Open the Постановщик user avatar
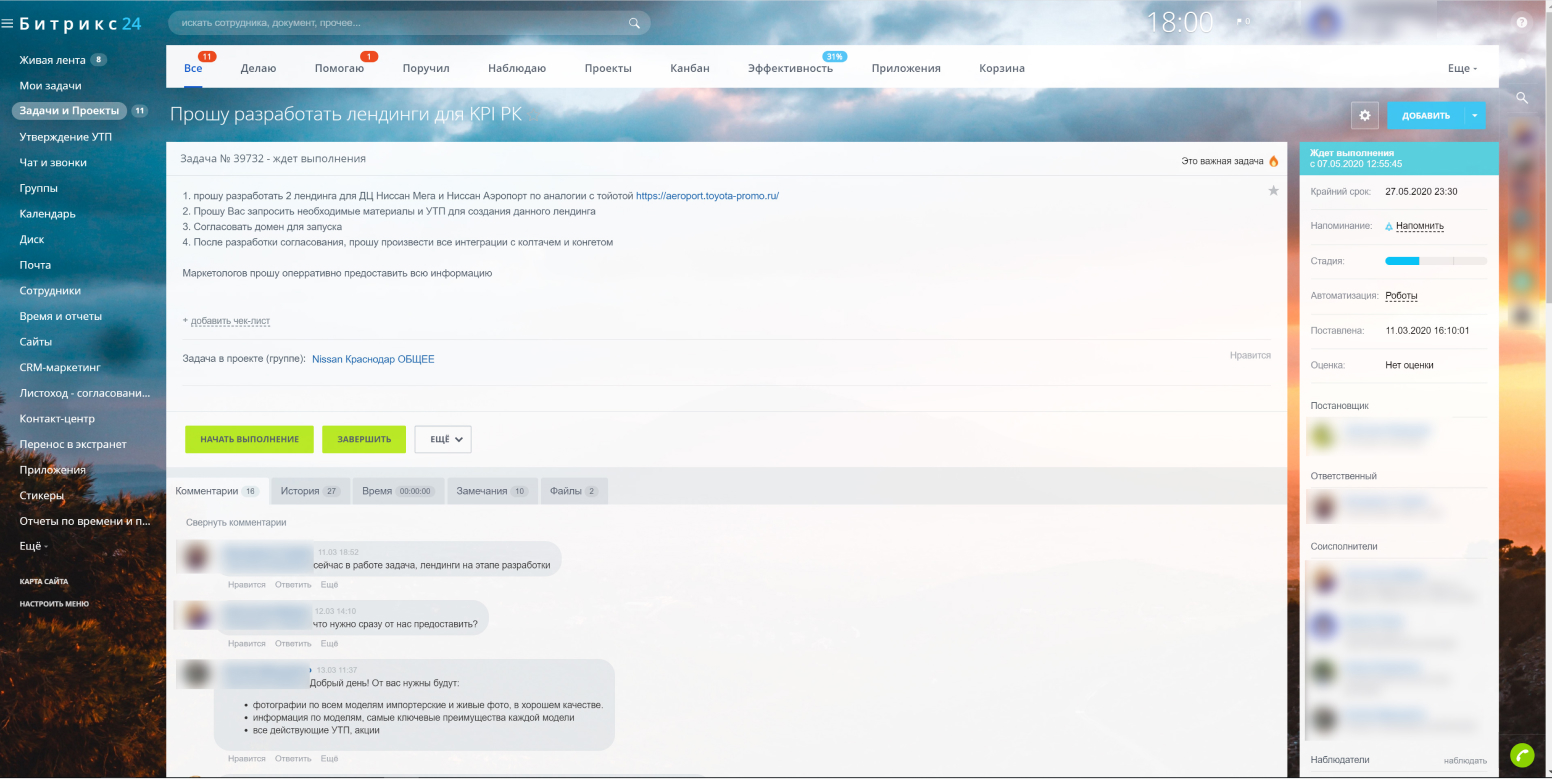The width and height of the screenshot is (1552, 779). tap(1323, 434)
